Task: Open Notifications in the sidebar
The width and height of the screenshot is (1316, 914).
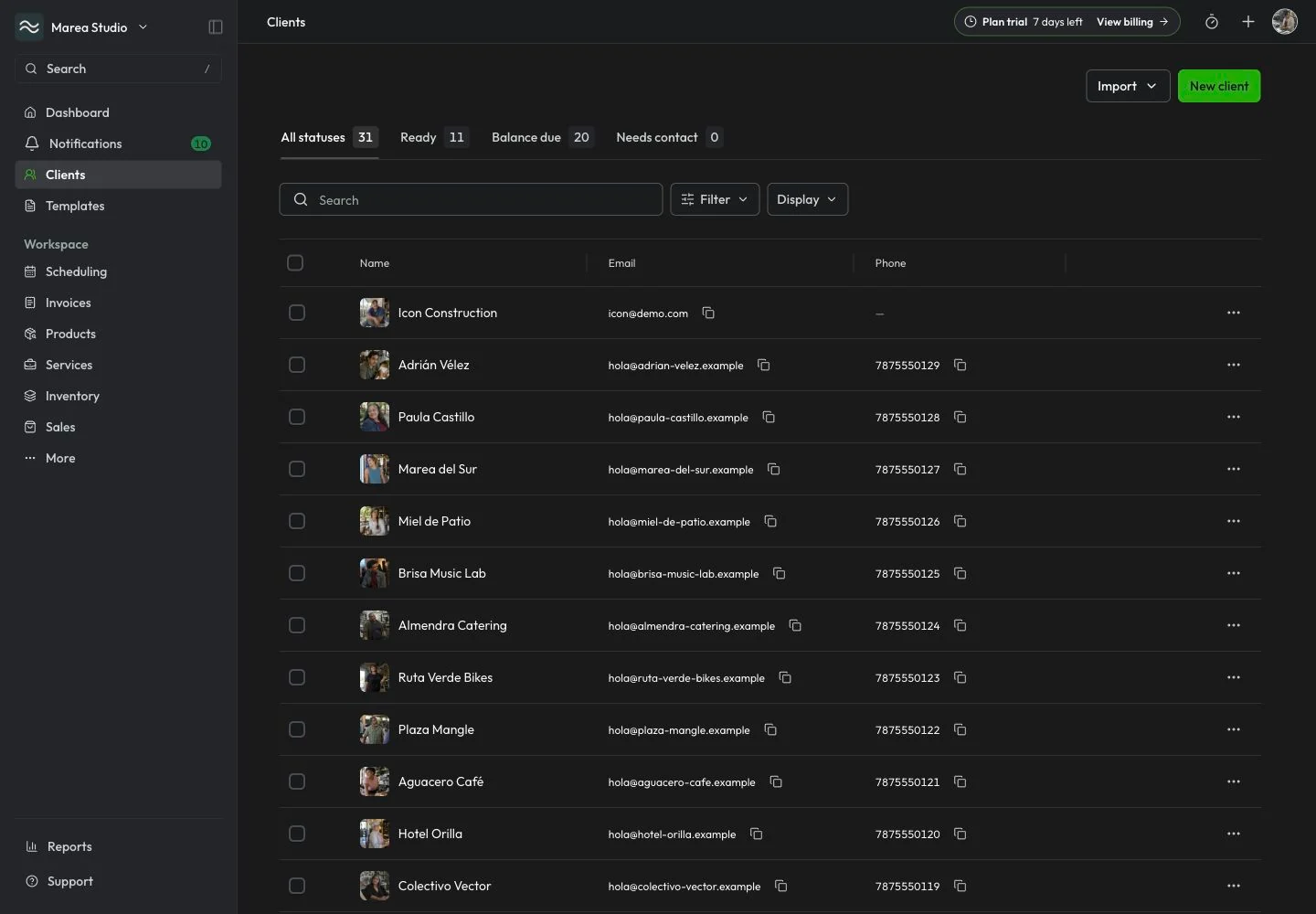Action: pos(118,143)
